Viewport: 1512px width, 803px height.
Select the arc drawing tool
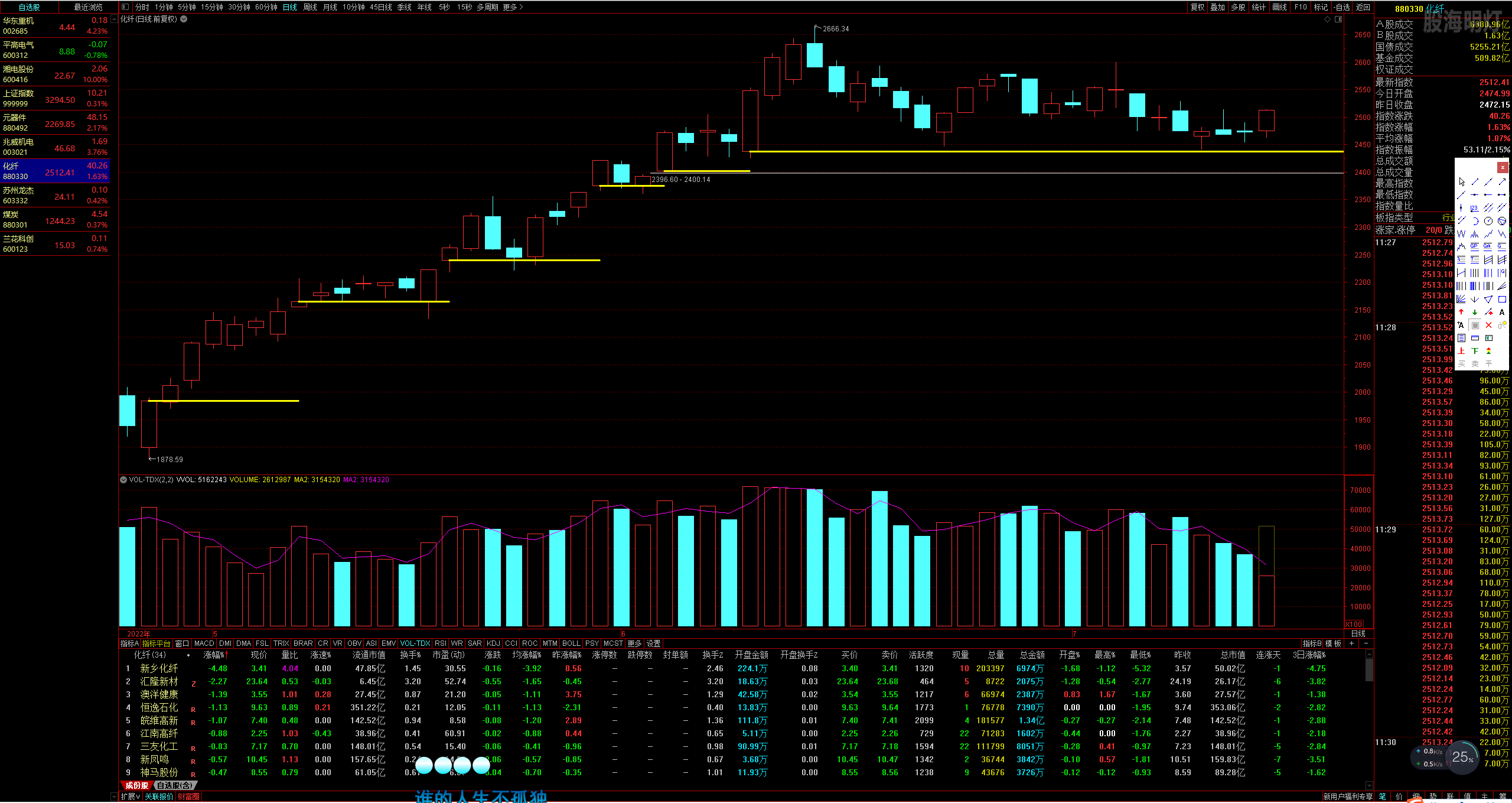[1475, 220]
